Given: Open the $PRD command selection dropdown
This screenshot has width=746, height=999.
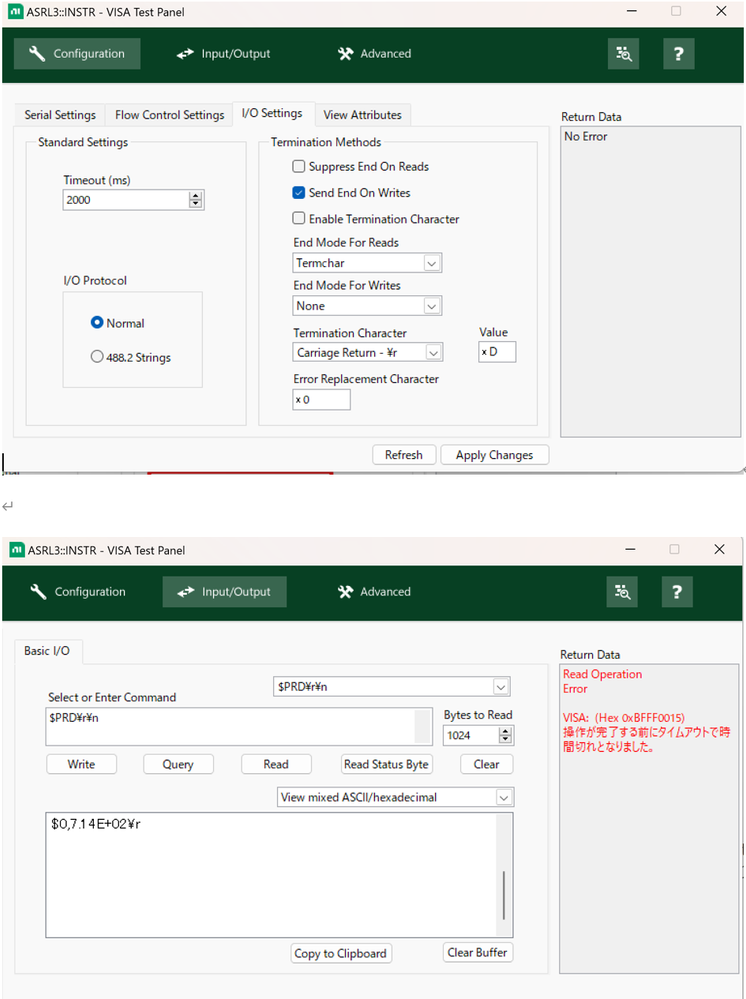Looking at the screenshot, I should tap(392, 687).
